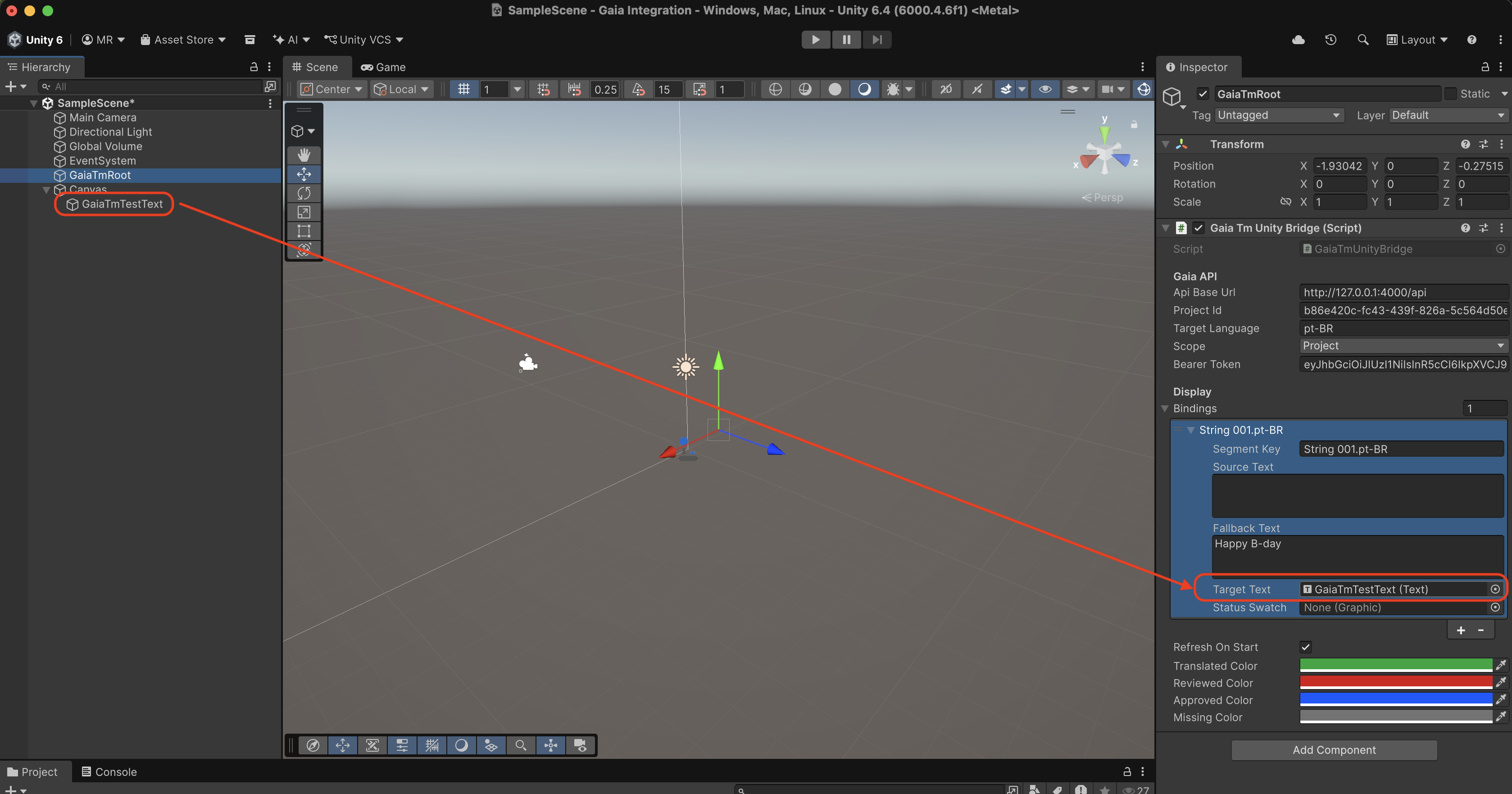Toggle the scale constrain proportions link

1285,202
